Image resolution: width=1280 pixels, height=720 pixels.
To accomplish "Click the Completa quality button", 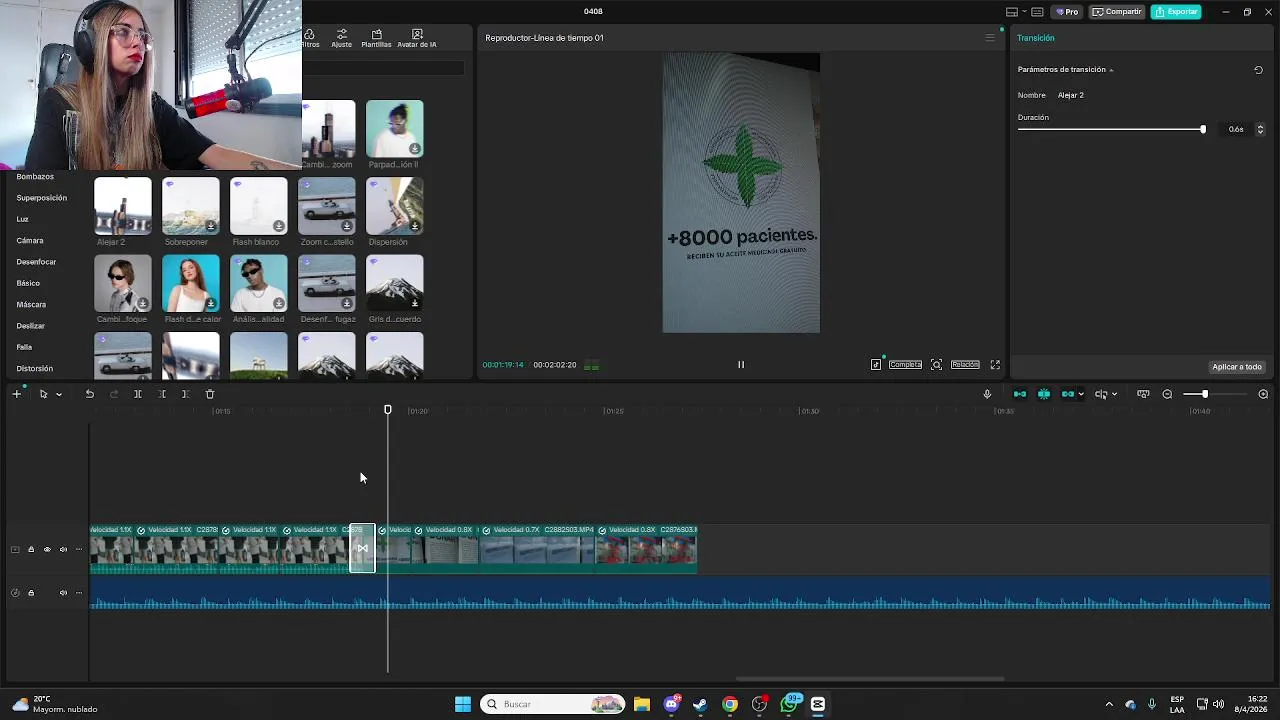I will [905, 365].
